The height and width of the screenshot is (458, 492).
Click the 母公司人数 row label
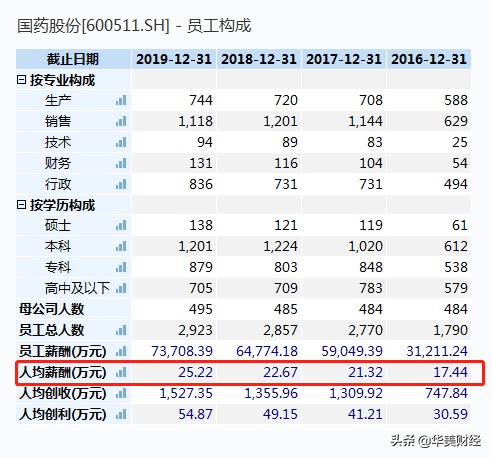(51, 309)
